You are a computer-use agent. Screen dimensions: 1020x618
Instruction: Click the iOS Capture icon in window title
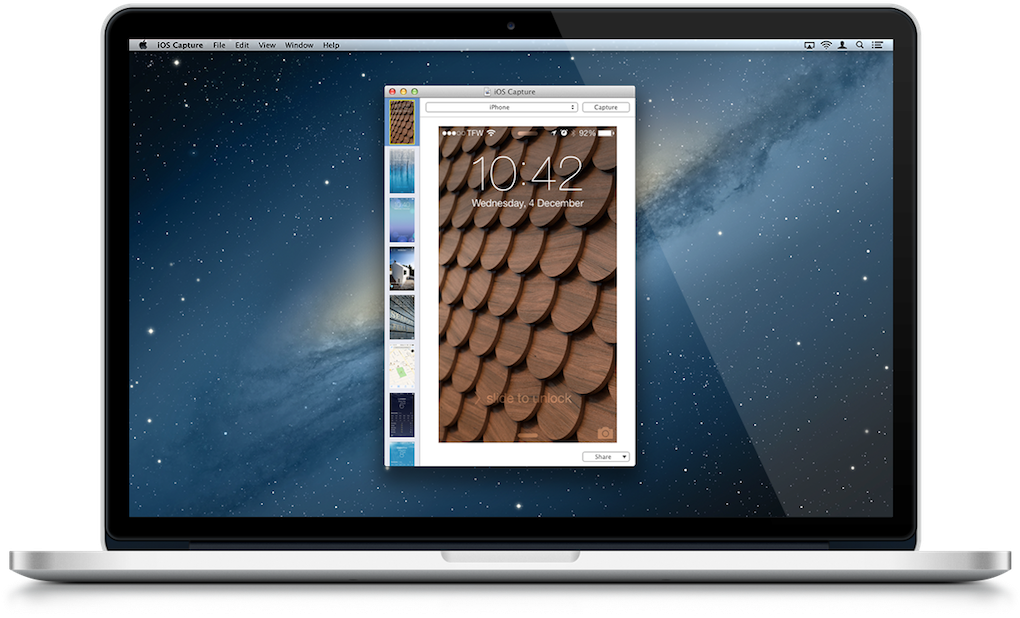click(489, 91)
